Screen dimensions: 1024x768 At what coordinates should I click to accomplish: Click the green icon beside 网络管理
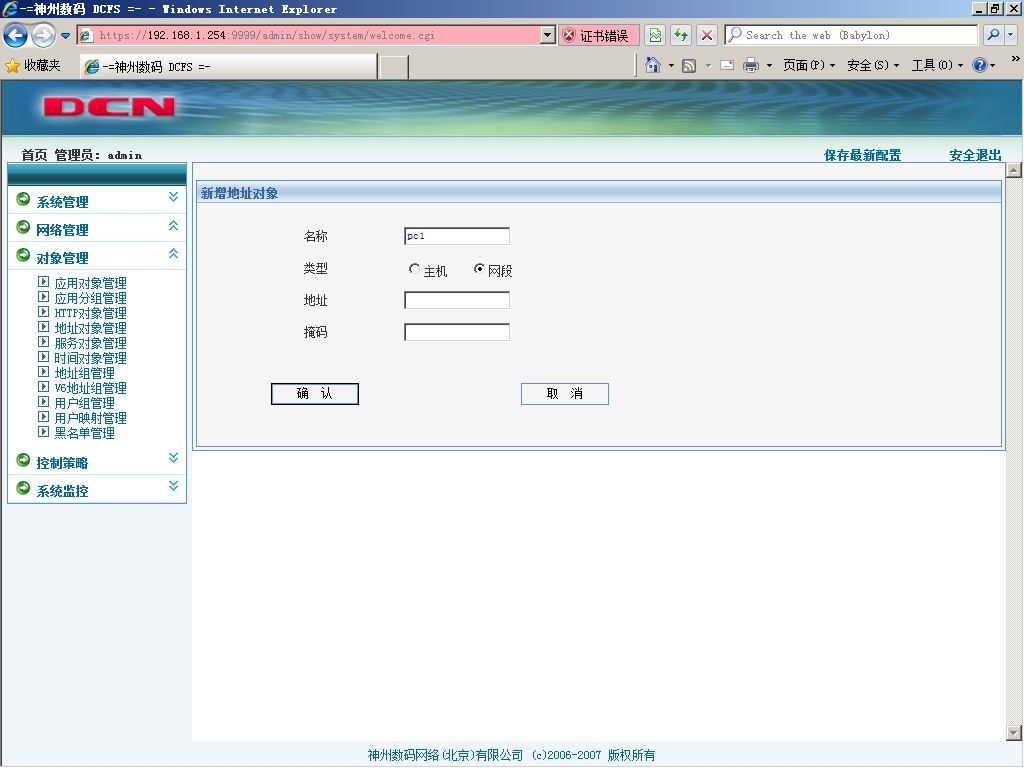point(23,227)
